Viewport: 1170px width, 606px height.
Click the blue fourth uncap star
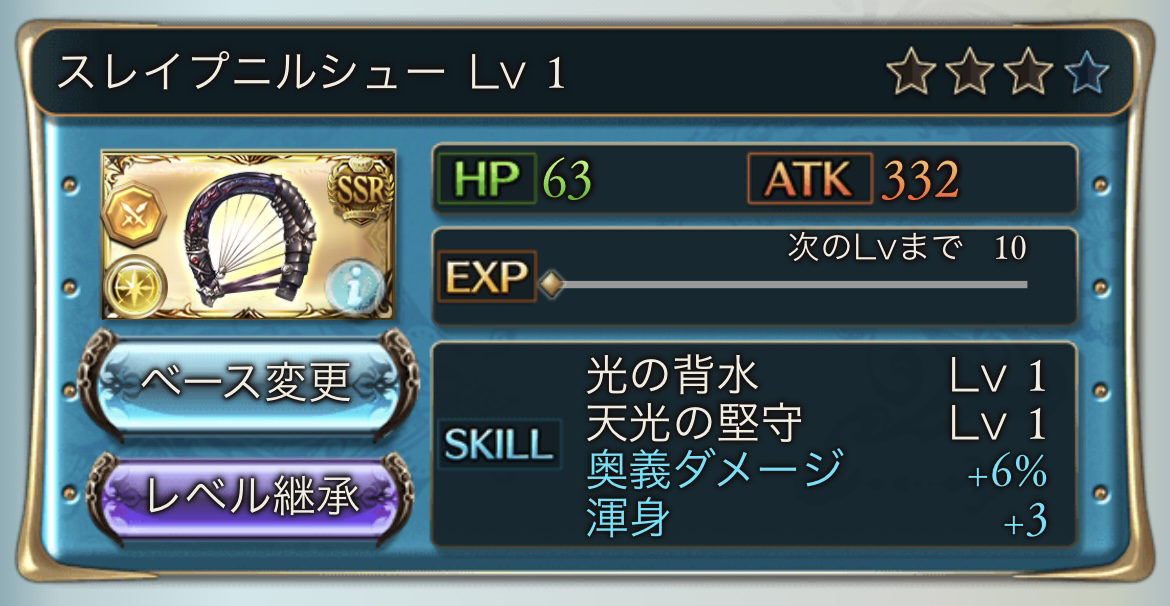[1086, 73]
